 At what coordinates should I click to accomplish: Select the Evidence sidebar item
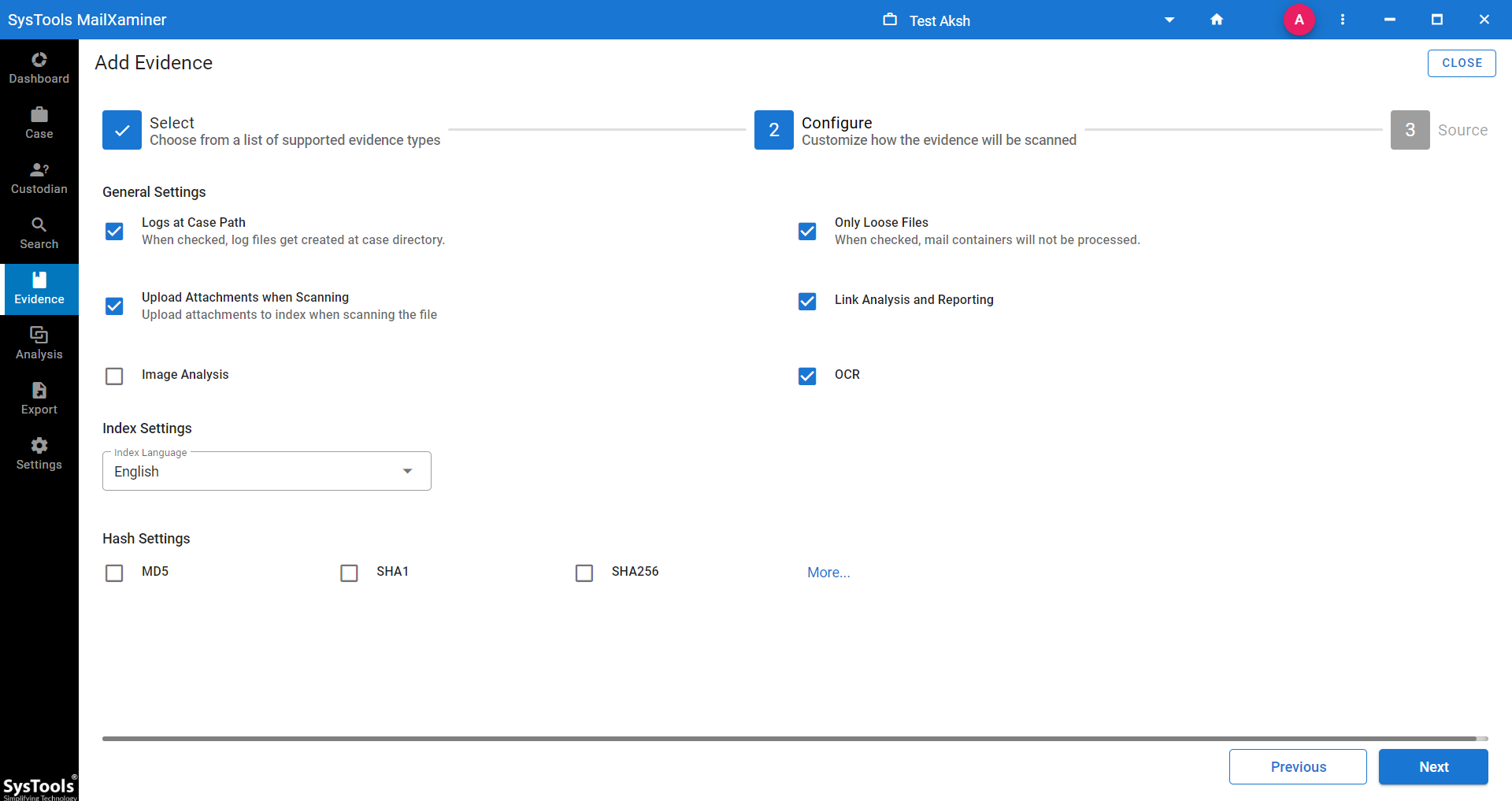(39, 288)
